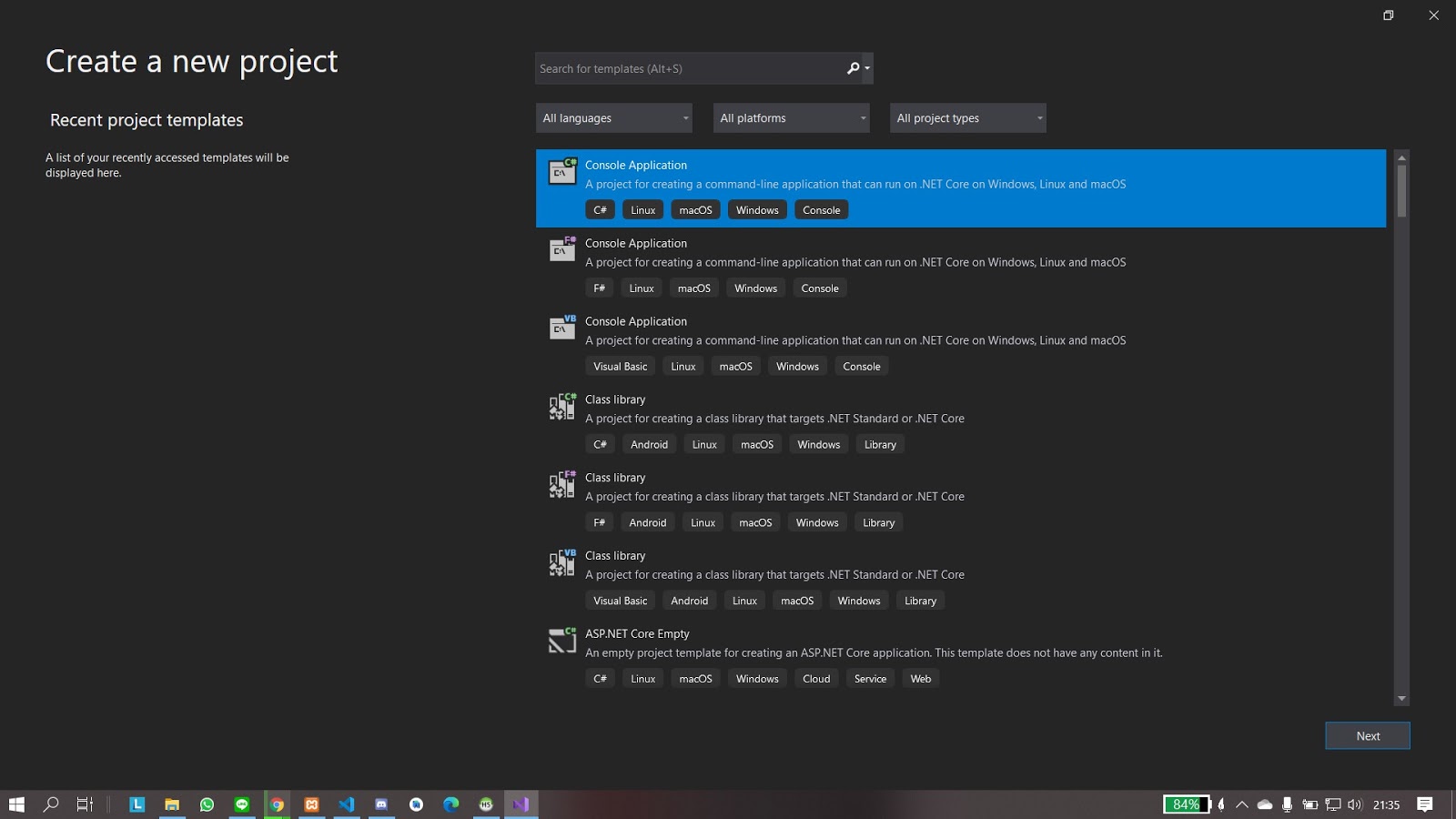Click the scroll up arrow of template list
Image resolution: width=1456 pixels, height=819 pixels.
(1401, 157)
